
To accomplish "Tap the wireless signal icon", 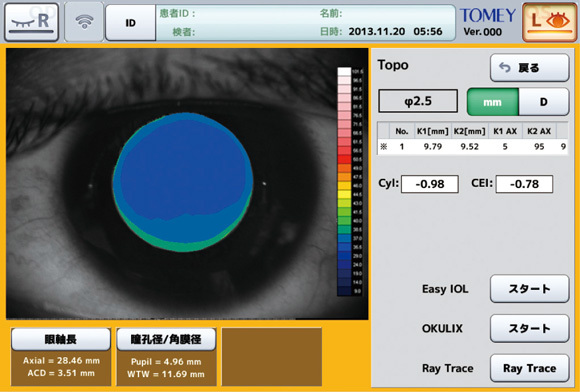I will (x=84, y=22).
